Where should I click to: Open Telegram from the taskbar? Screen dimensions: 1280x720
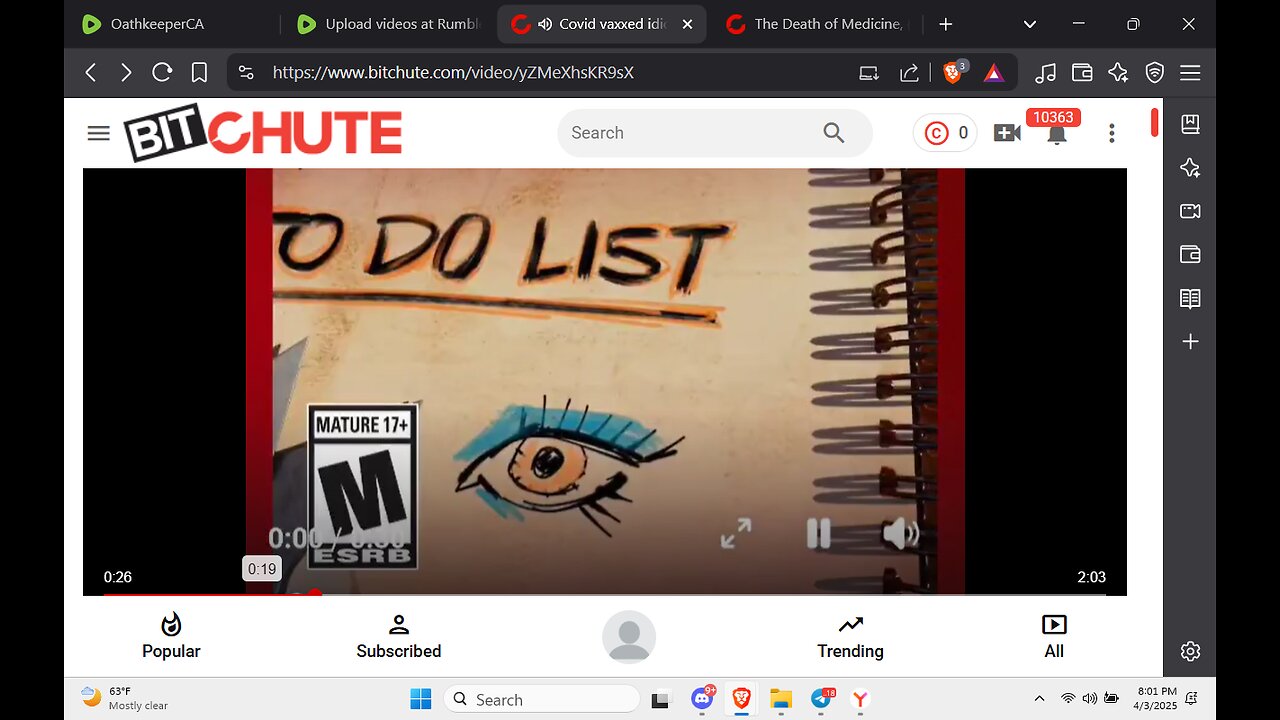pos(822,699)
